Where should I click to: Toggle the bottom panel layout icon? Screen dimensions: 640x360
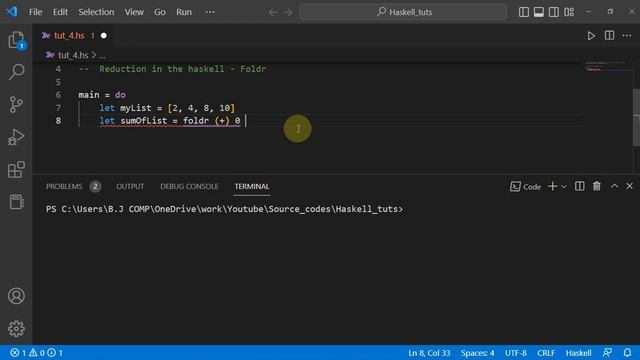coord(539,12)
